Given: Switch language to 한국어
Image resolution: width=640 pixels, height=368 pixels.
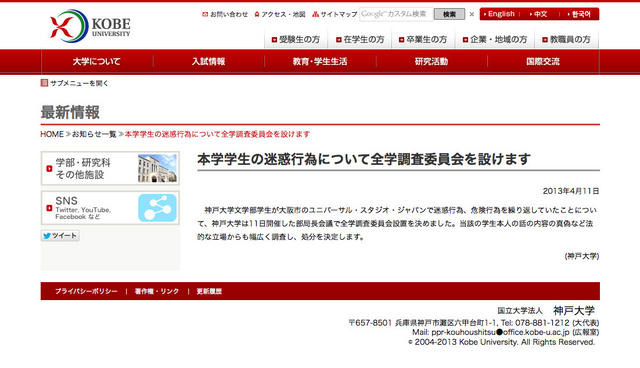Looking at the screenshot, I should tap(579, 14).
